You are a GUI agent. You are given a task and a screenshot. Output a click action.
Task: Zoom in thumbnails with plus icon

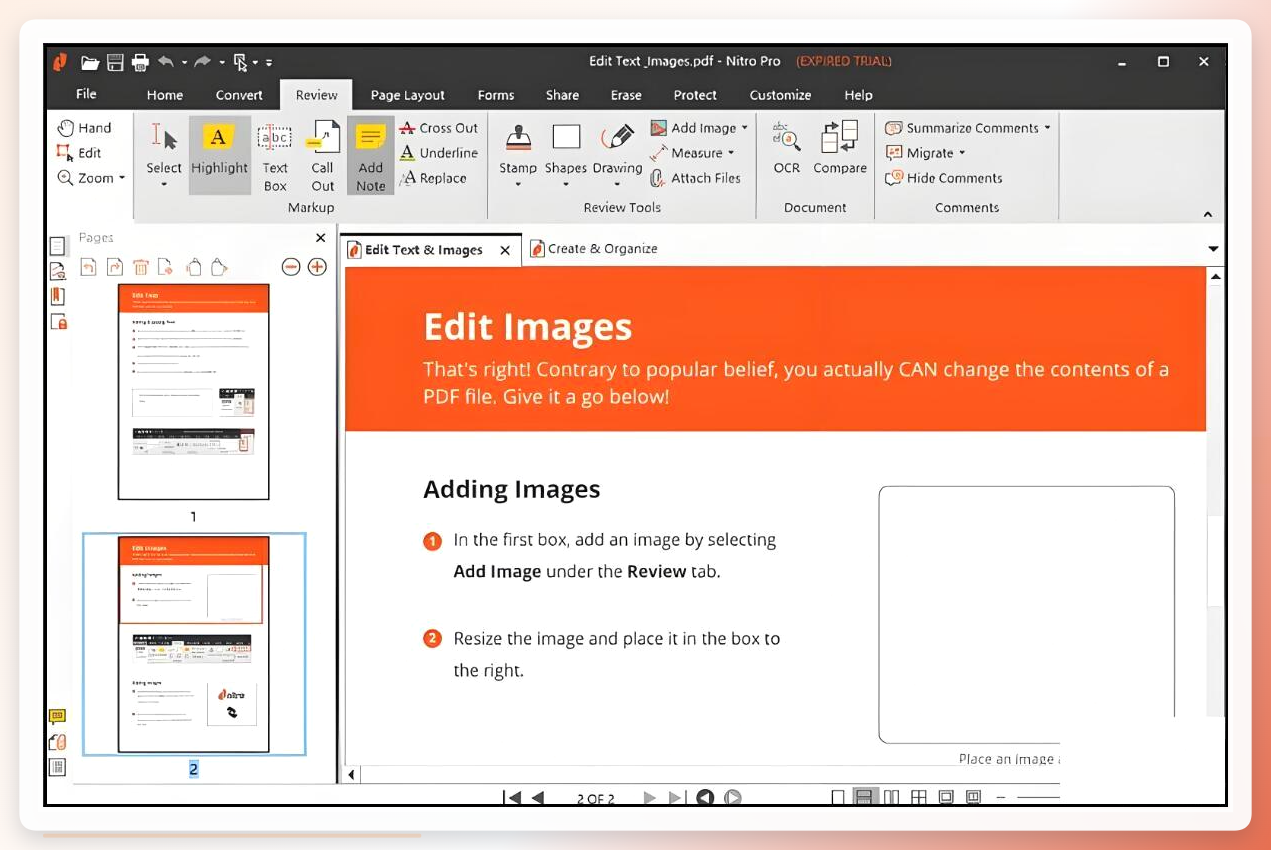pyautogui.click(x=317, y=267)
